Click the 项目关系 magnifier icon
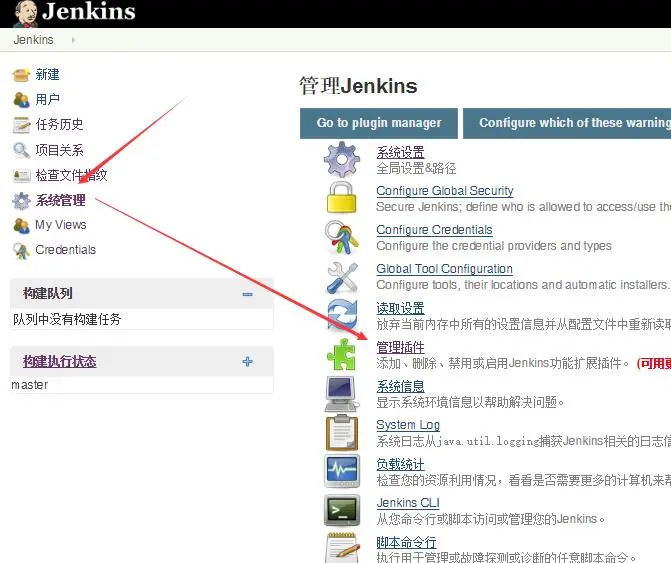The height and width of the screenshot is (563, 671). point(21,150)
